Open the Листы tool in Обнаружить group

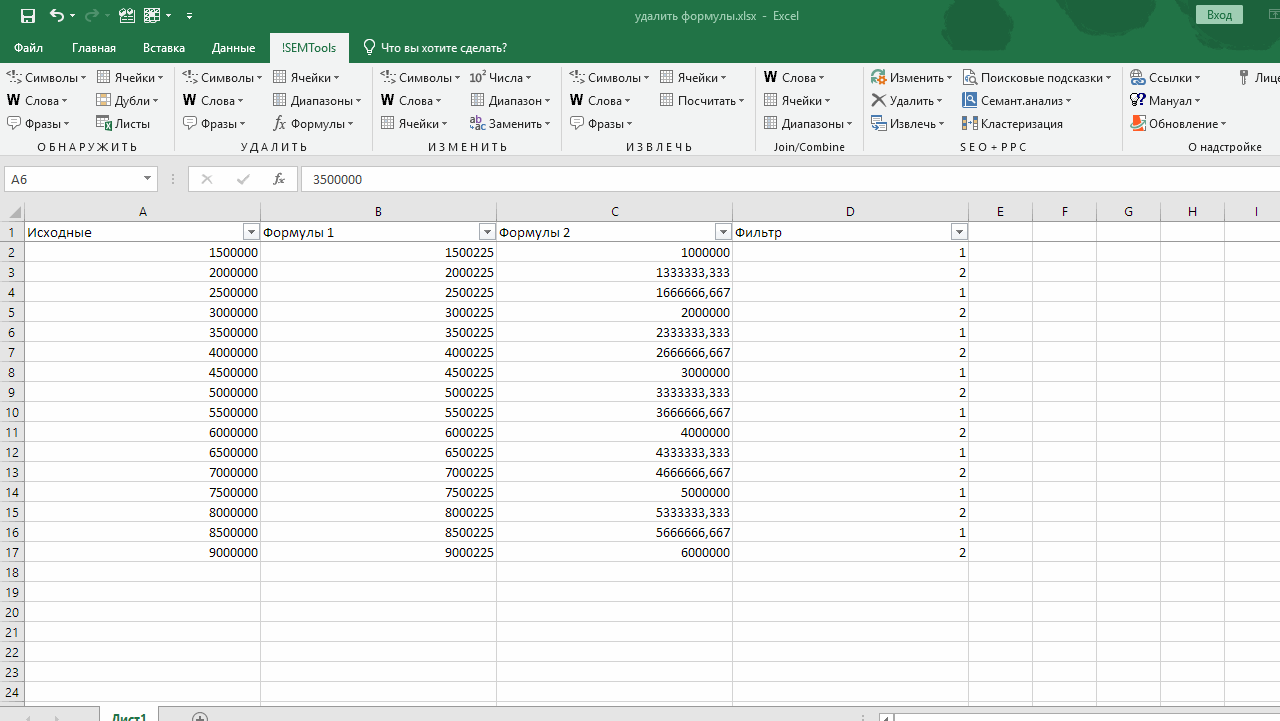point(123,124)
